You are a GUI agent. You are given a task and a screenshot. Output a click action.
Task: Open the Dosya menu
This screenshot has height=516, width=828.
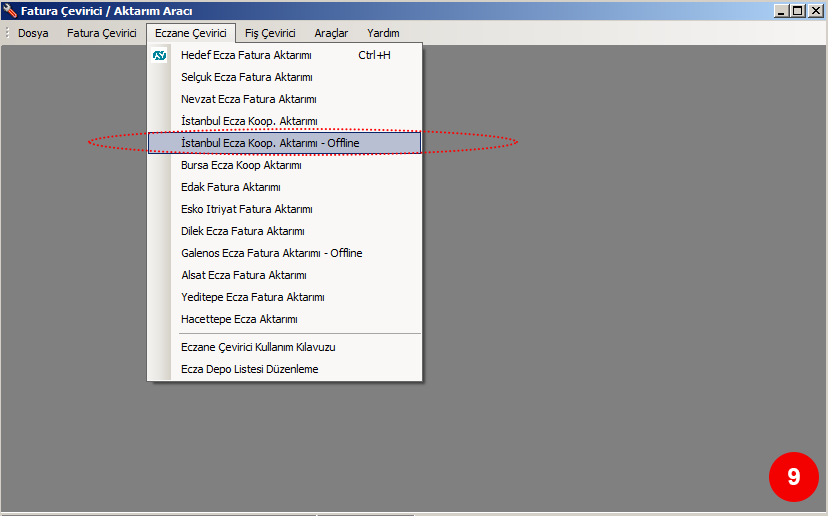tap(33, 33)
